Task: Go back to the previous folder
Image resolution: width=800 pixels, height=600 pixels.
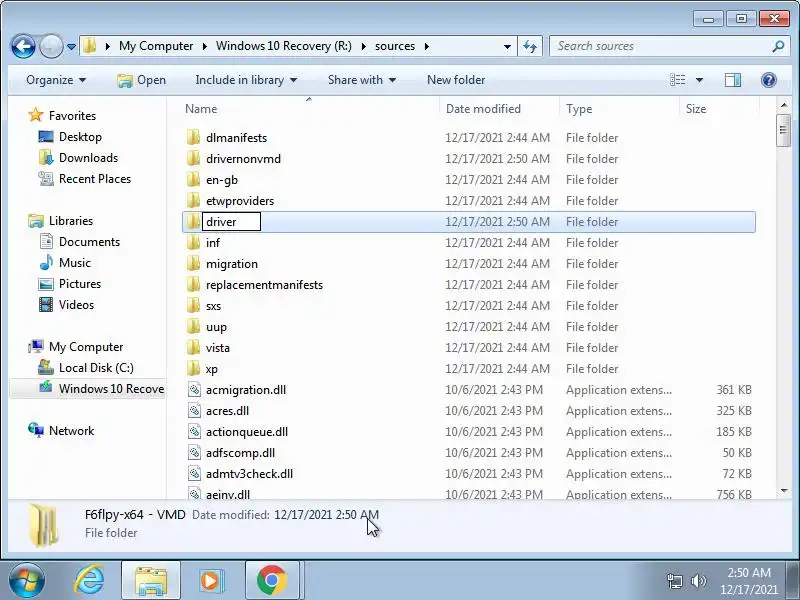Action: pyautogui.click(x=23, y=46)
